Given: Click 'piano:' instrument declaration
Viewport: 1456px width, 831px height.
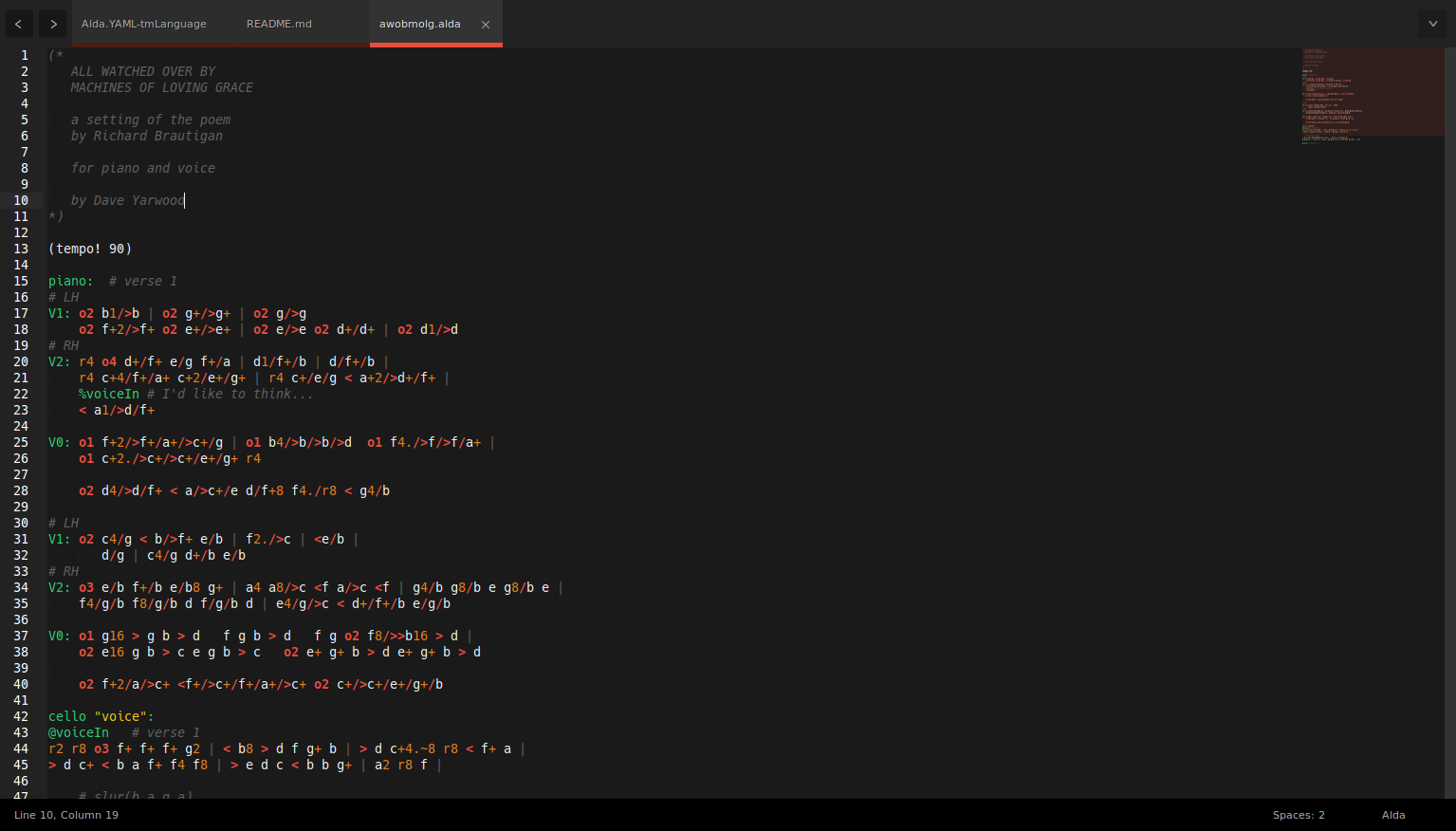Looking at the screenshot, I should [x=71, y=281].
